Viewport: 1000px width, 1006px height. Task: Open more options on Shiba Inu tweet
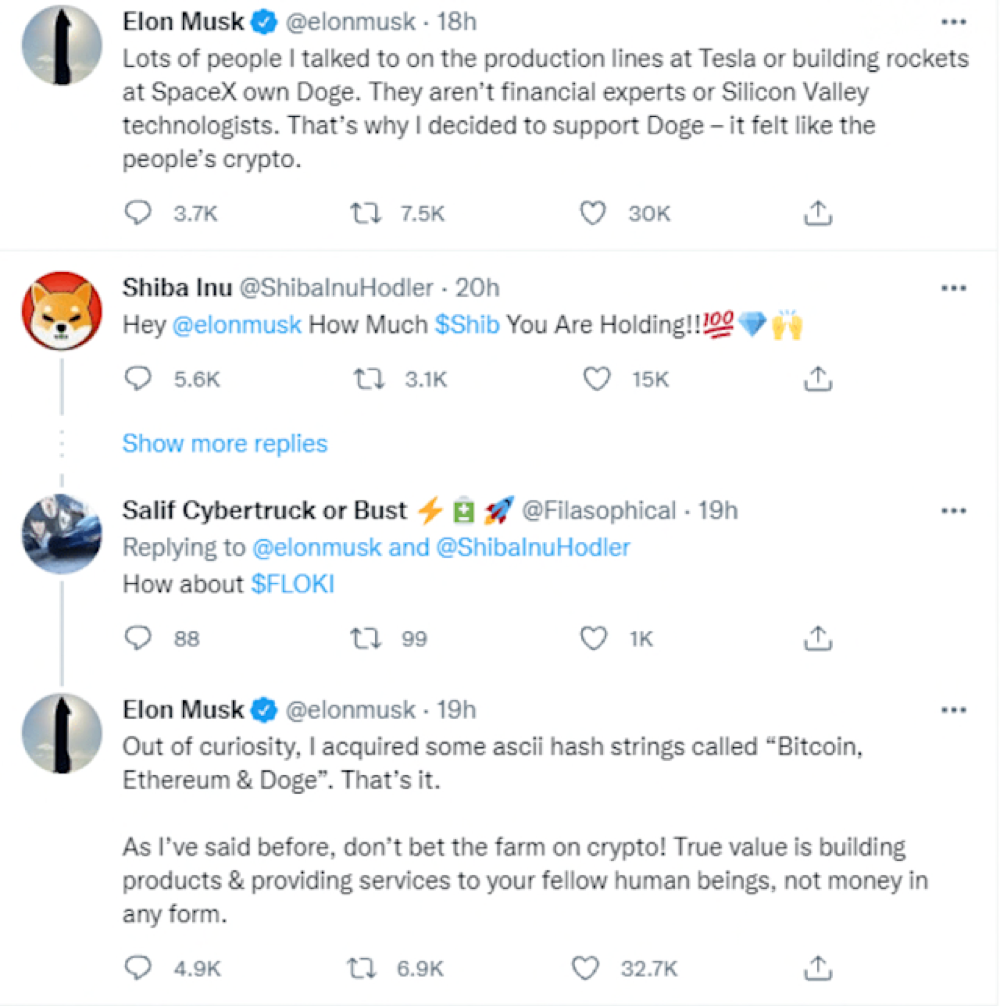point(954,288)
